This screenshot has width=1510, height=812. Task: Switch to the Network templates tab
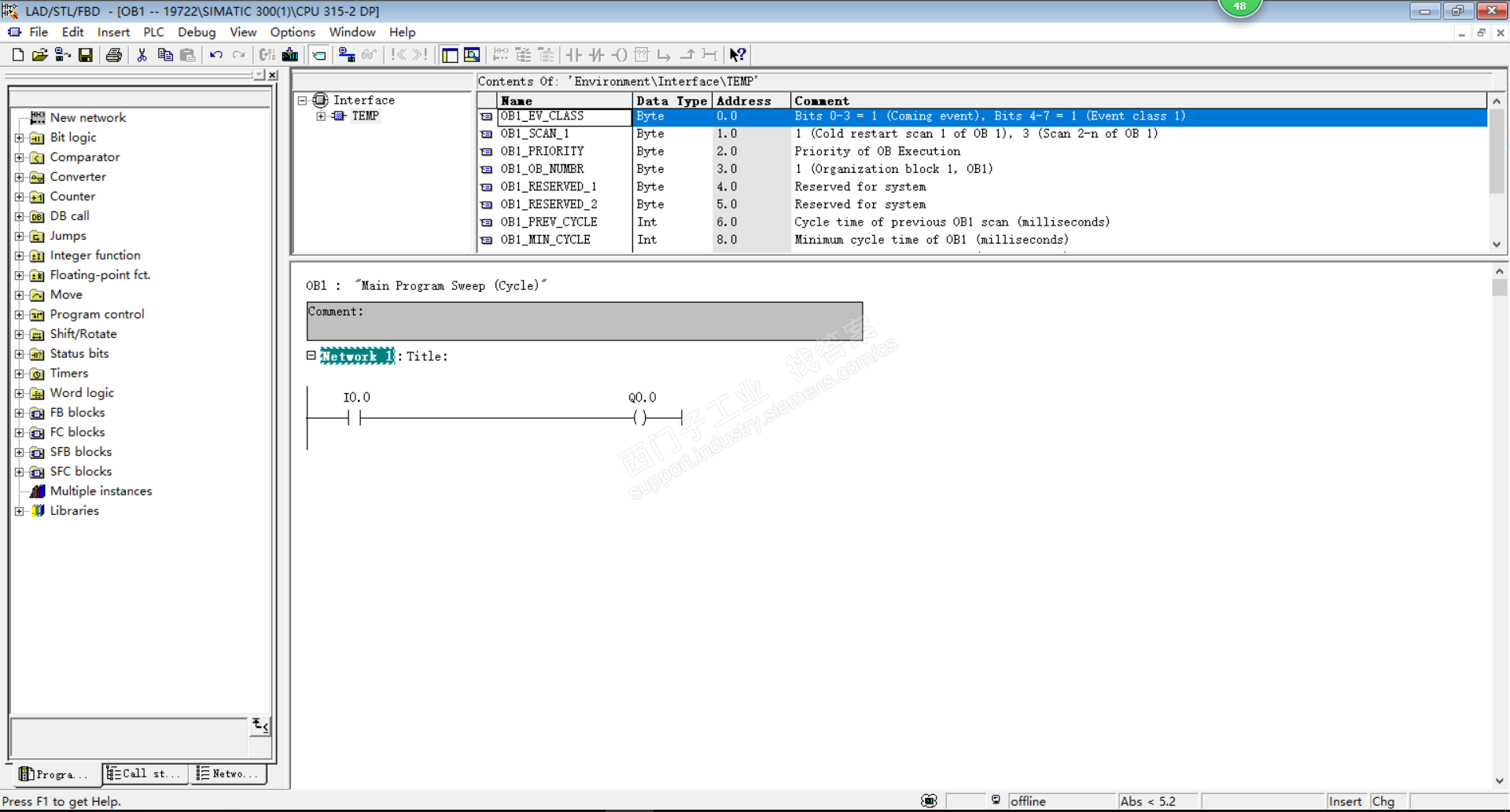228,773
